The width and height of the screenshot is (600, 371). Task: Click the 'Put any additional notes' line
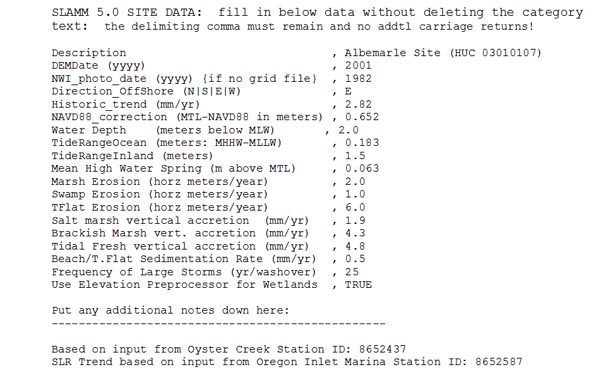pyautogui.click(x=171, y=311)
